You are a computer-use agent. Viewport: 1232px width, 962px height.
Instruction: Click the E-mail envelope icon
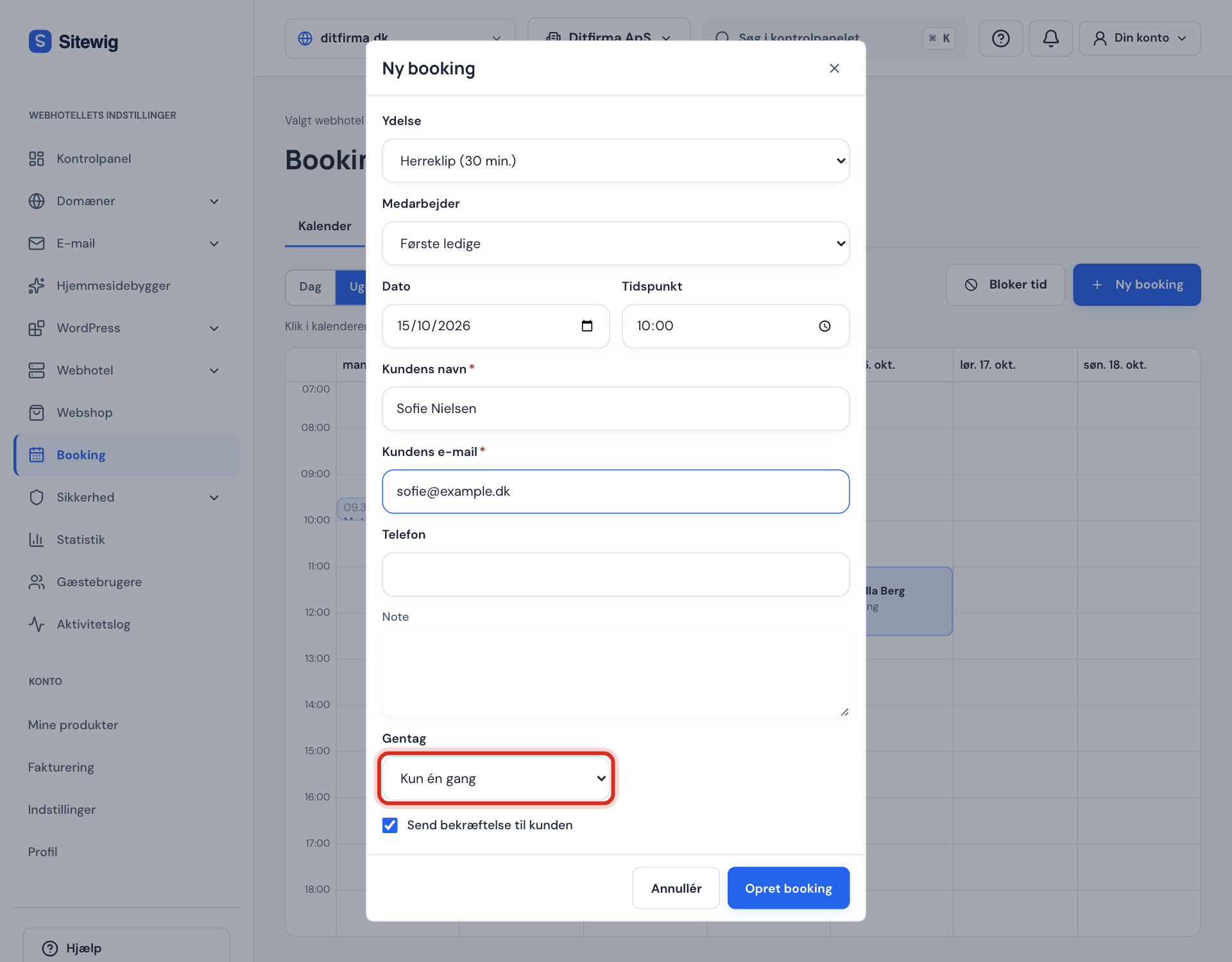tap(37, 243)
